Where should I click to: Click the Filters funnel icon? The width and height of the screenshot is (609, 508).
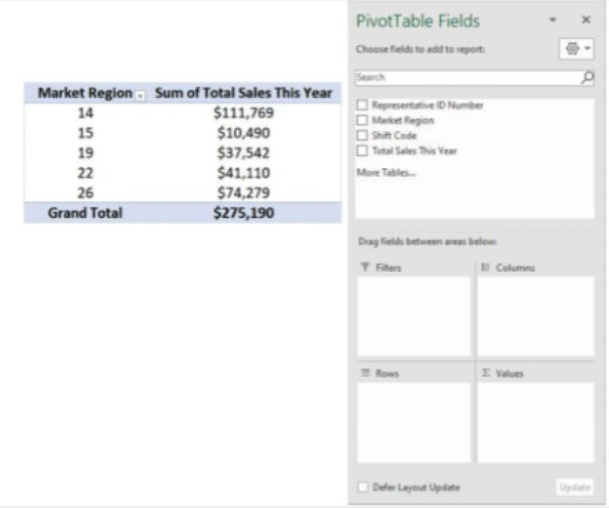[364, 268]
